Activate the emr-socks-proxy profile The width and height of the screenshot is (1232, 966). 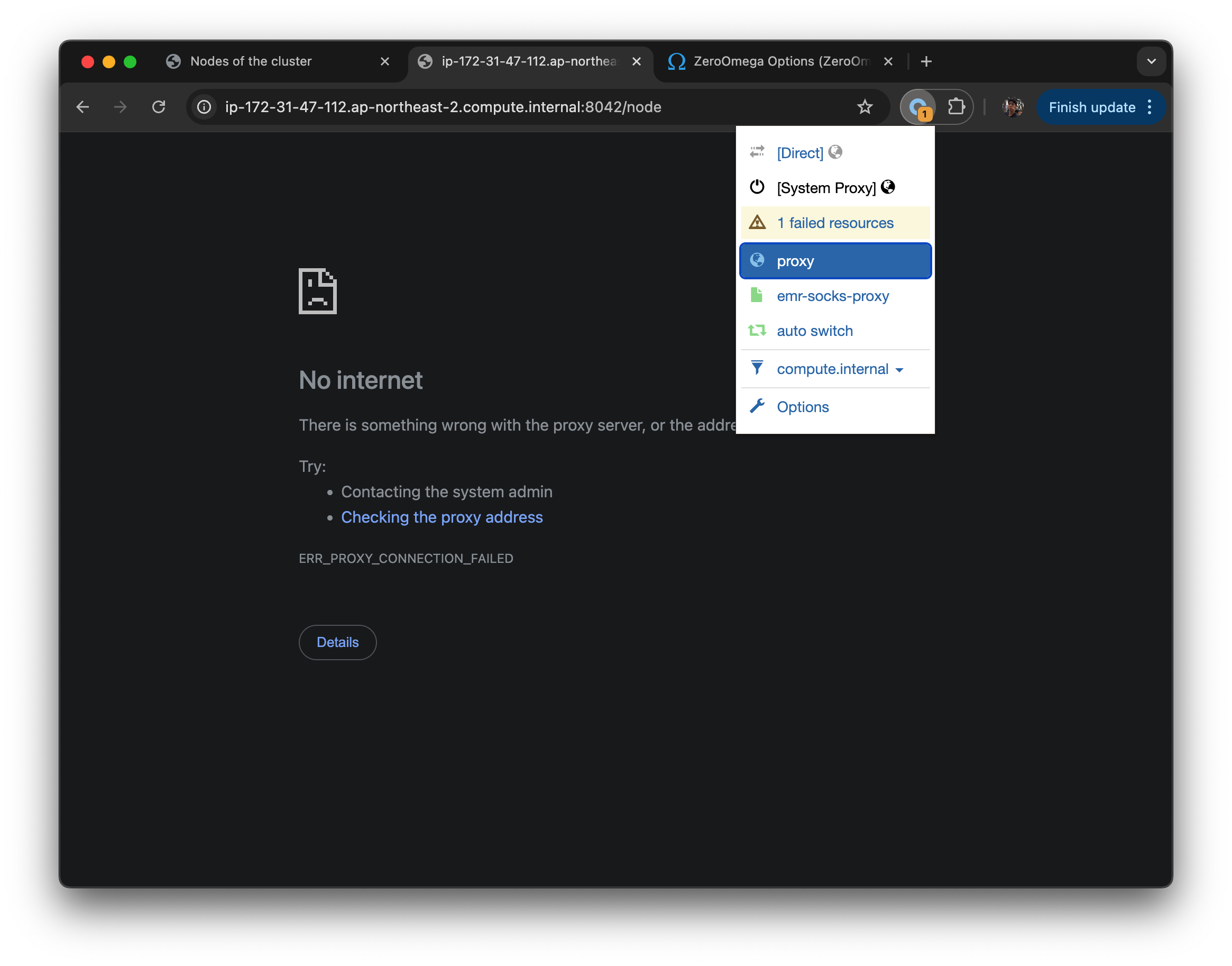(832, 296)
